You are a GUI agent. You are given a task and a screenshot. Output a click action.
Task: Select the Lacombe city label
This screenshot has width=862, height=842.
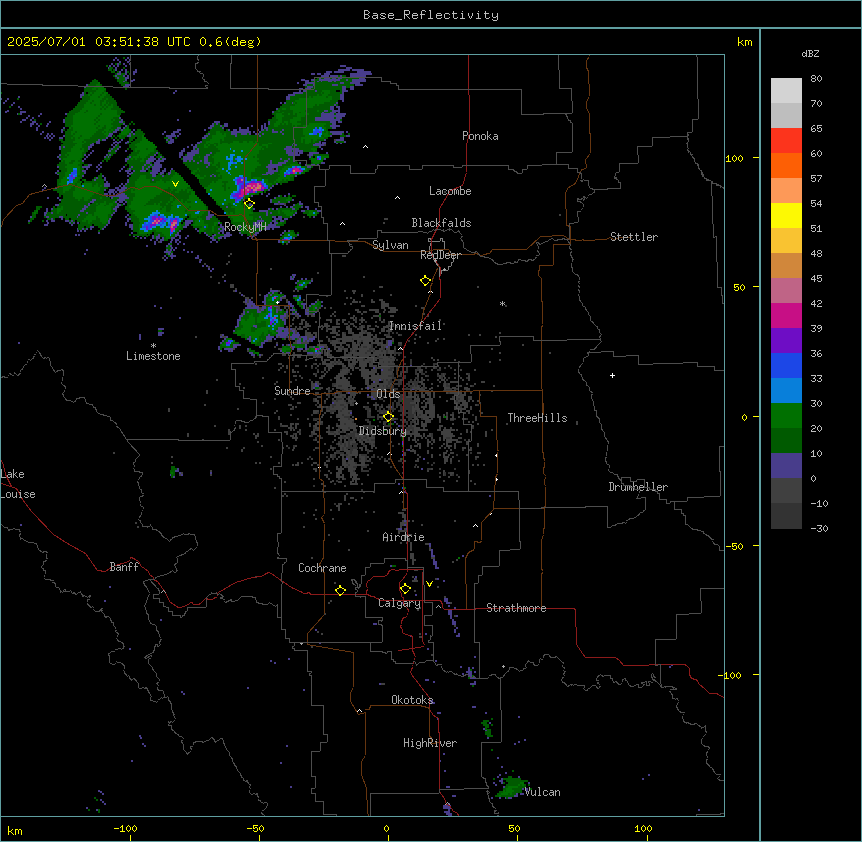click(450, 191)
